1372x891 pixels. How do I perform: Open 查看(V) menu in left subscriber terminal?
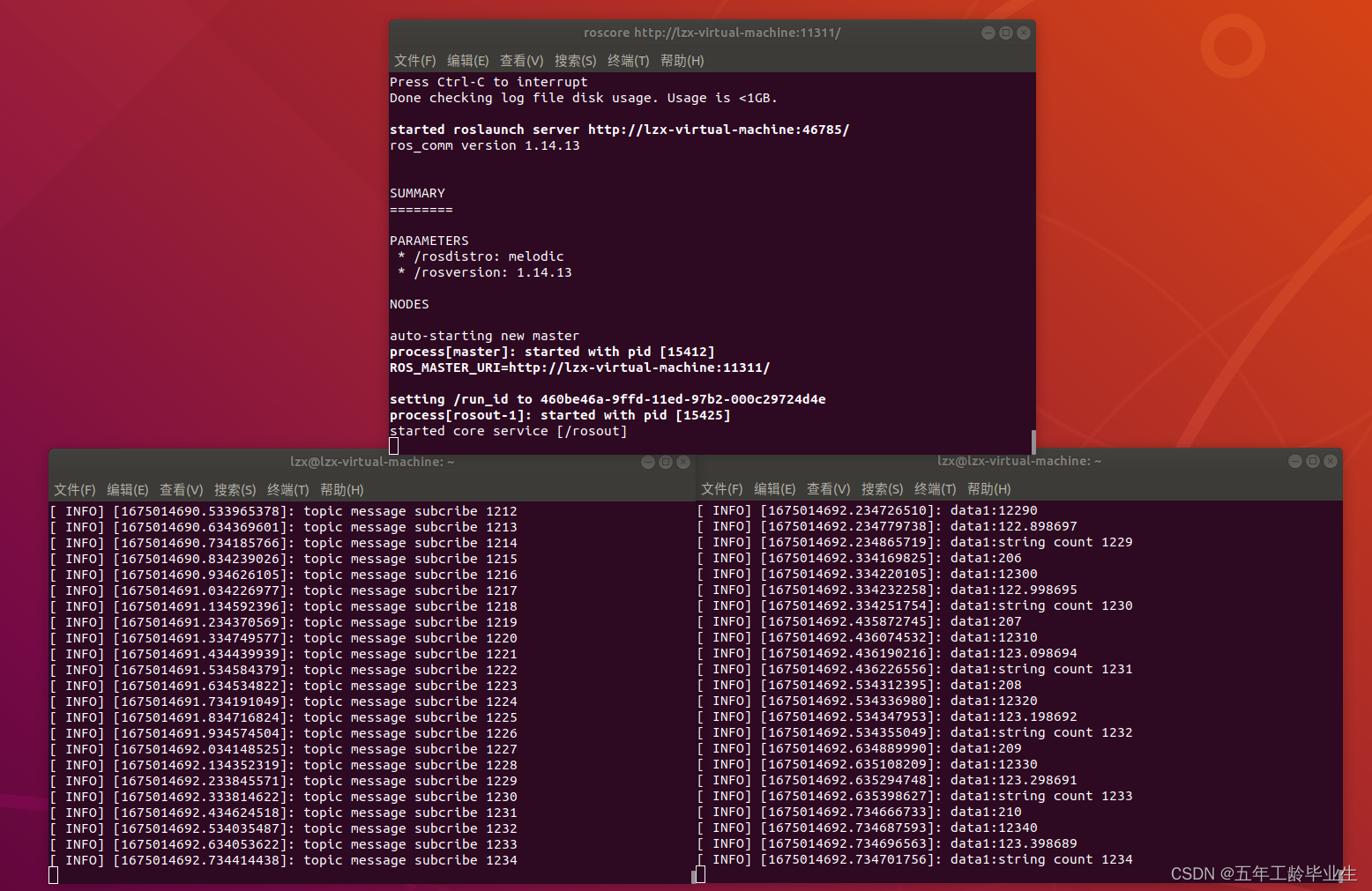(x=181, y=490)
